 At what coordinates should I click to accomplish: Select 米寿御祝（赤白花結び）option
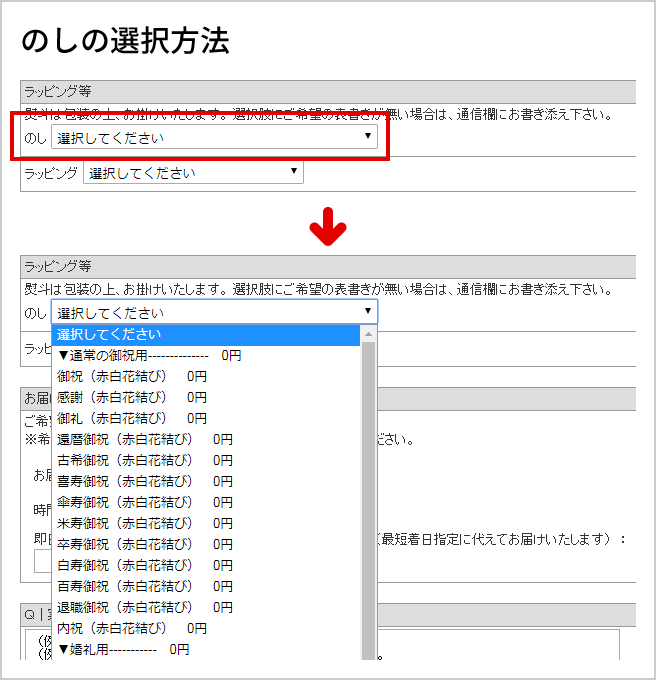point(206,523)
